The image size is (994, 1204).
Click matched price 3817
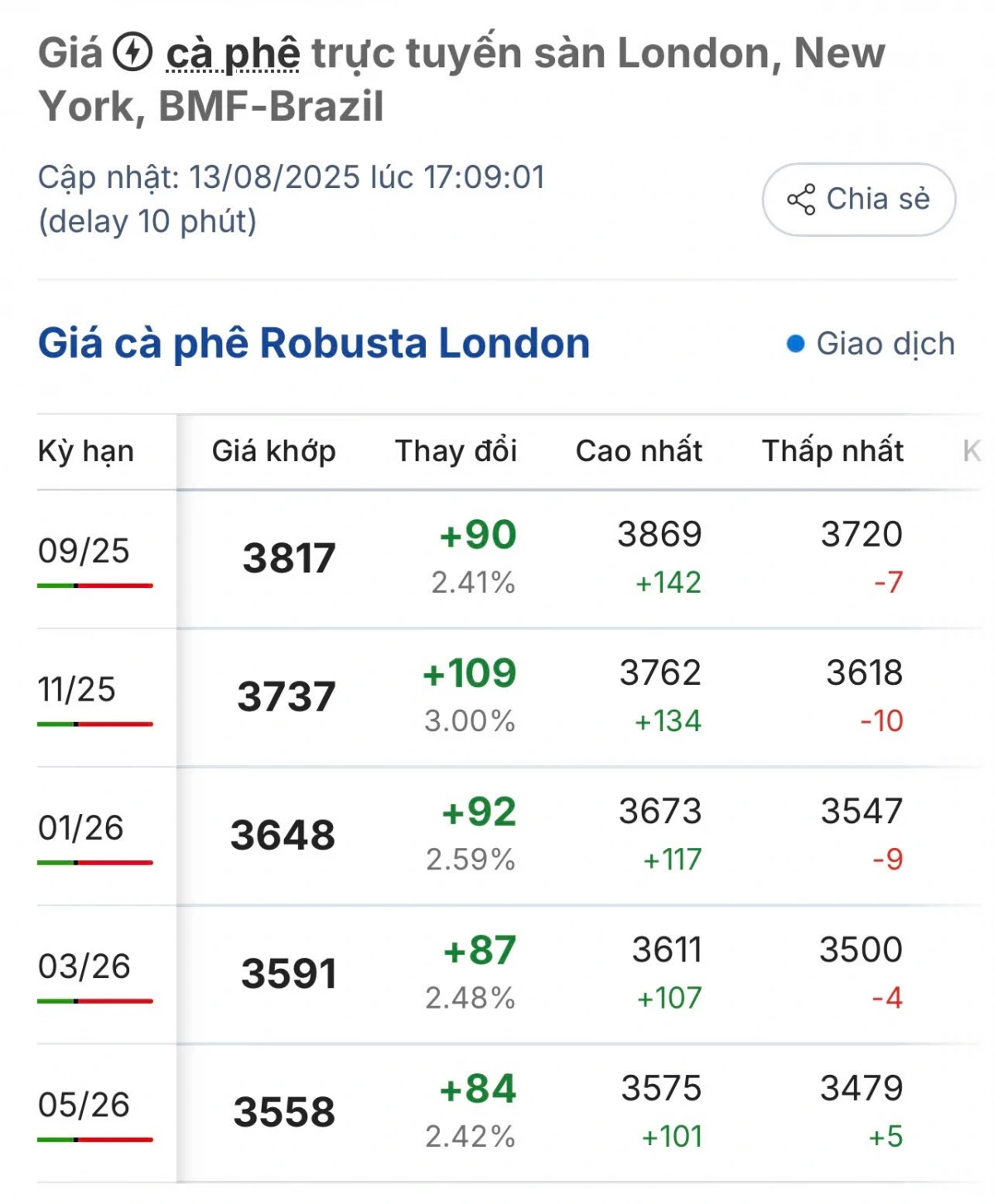(x=289, y=558)
